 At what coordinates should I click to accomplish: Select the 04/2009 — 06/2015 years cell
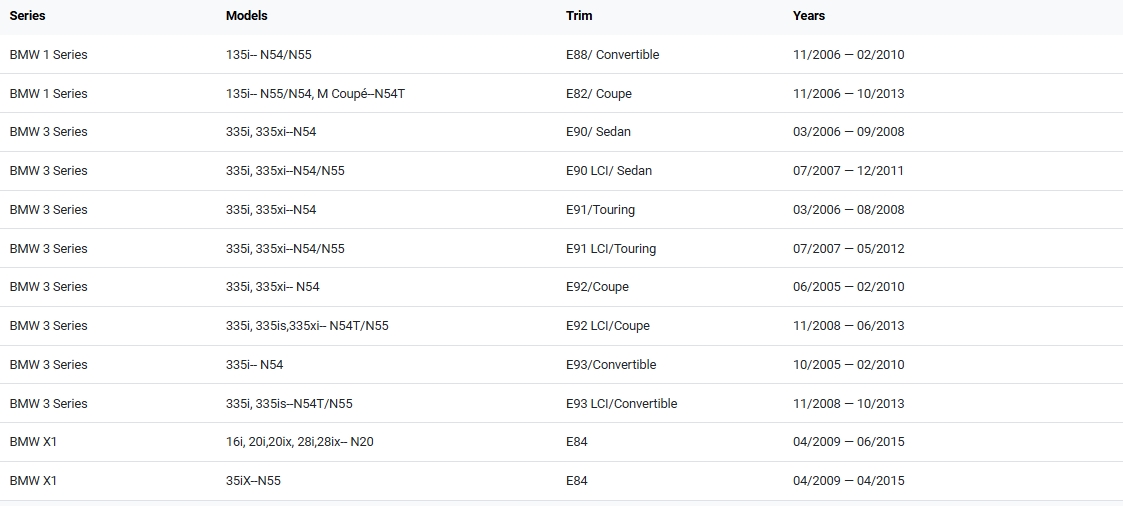[848, 442]
